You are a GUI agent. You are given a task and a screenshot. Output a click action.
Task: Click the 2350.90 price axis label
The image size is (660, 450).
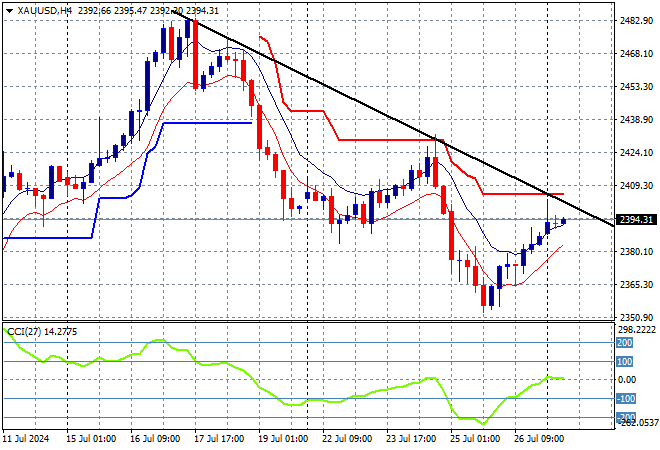click(636, 317)
